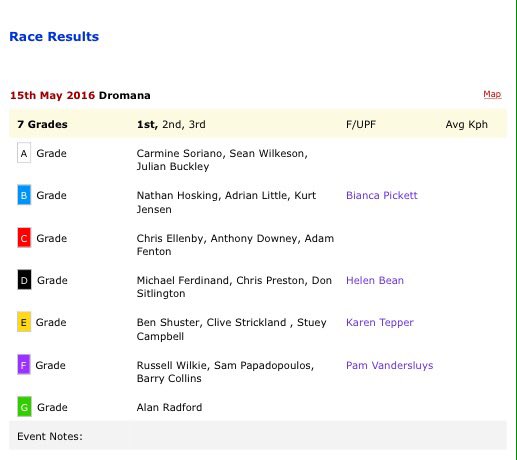Click the F/UPF column header
The width and height of the screenshot is (517, 460).
(x=361, y=124)
